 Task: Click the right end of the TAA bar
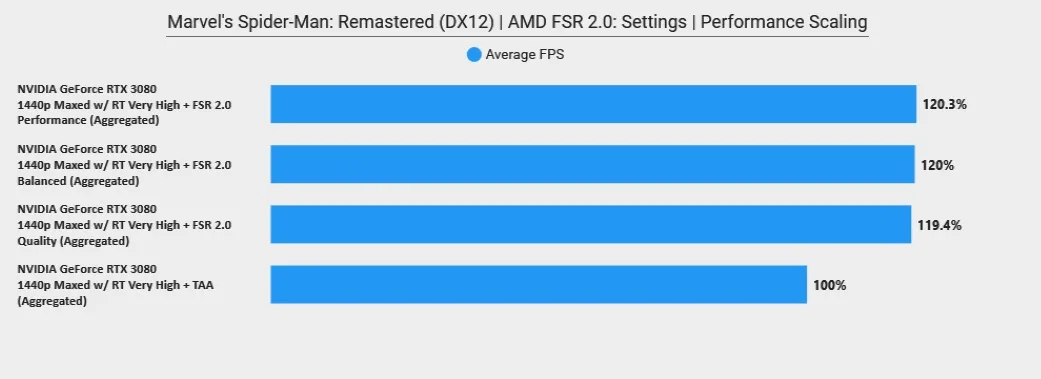[x=803, y=285]
